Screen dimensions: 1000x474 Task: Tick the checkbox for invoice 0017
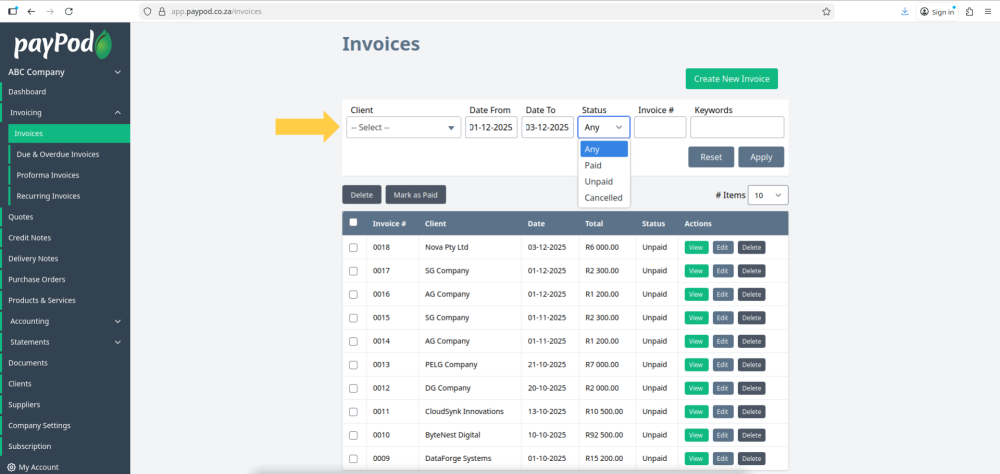[x=353, y=271]
